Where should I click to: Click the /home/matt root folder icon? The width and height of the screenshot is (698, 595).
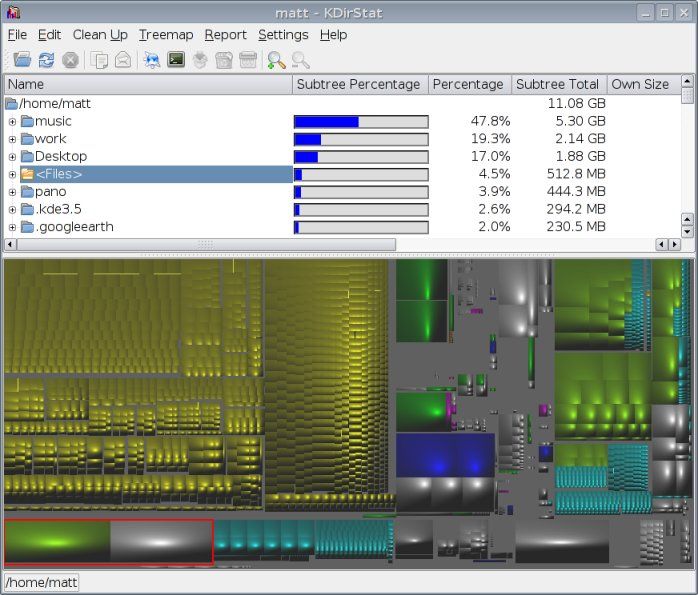(x=12, y=104)
